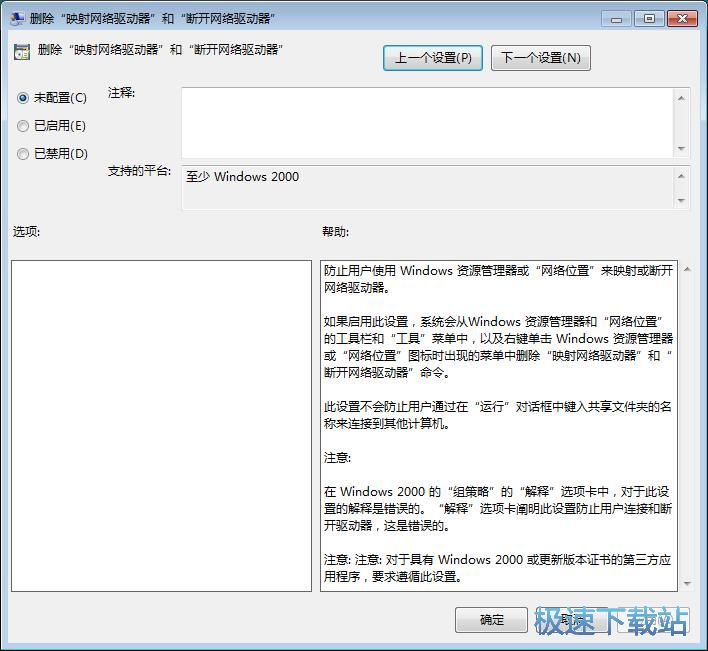Maximize the policy dialog window

pyautogui.click(x=649, y=19)
